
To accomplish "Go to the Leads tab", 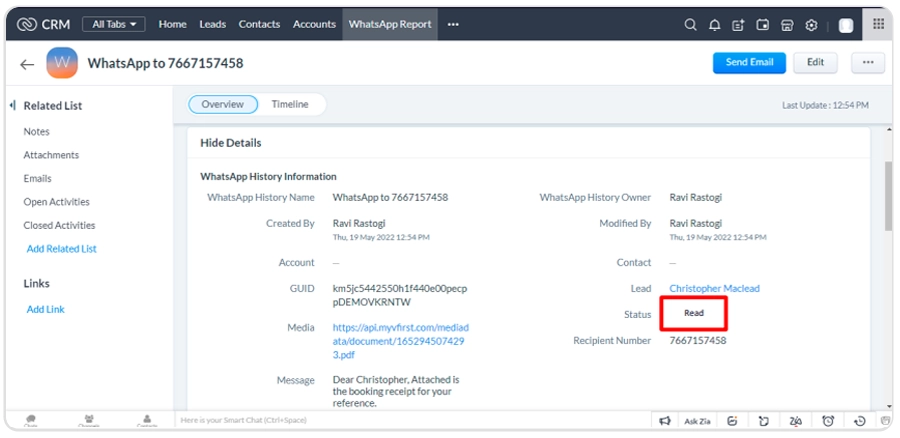I will [x=212, y=24].
